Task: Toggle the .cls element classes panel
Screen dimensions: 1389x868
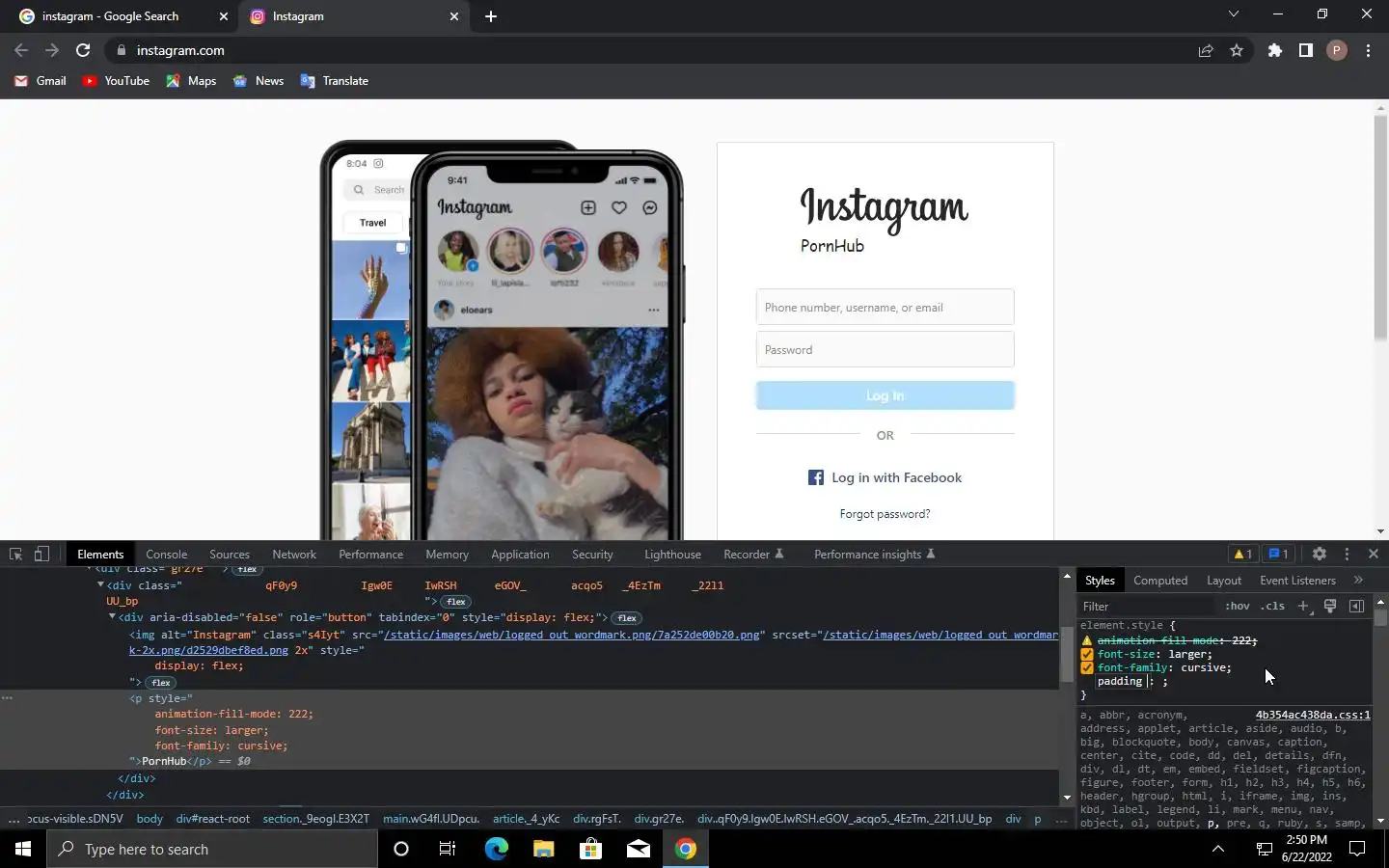Action: (1273, 606)
